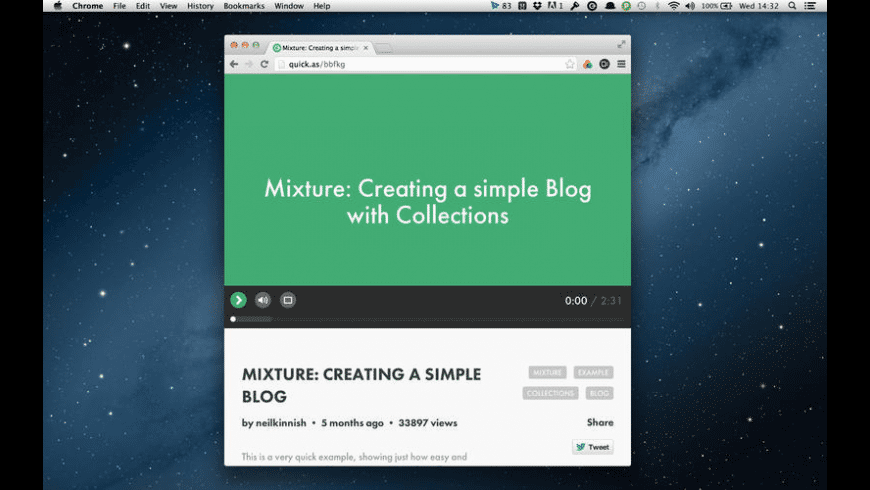Click the Tweet button

[593, 447]
